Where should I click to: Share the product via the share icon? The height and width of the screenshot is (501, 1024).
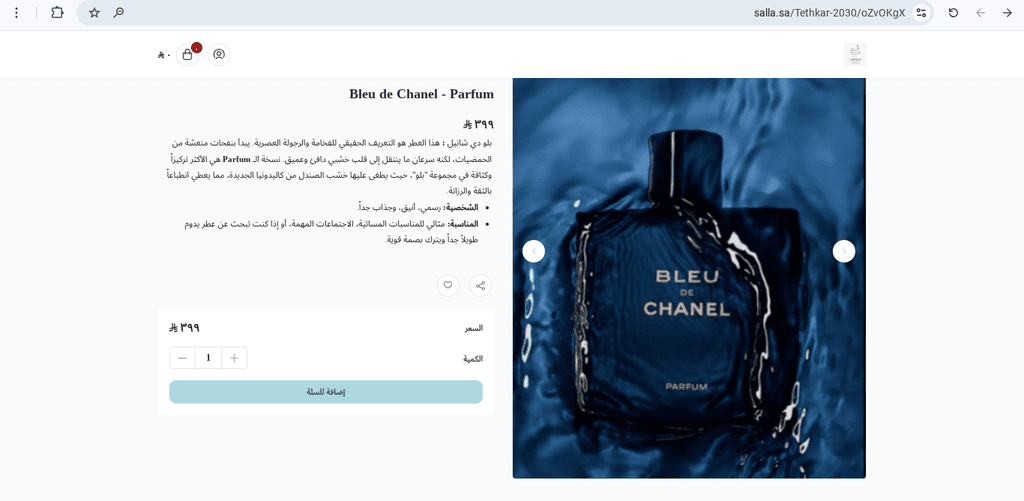coord(481,285)
